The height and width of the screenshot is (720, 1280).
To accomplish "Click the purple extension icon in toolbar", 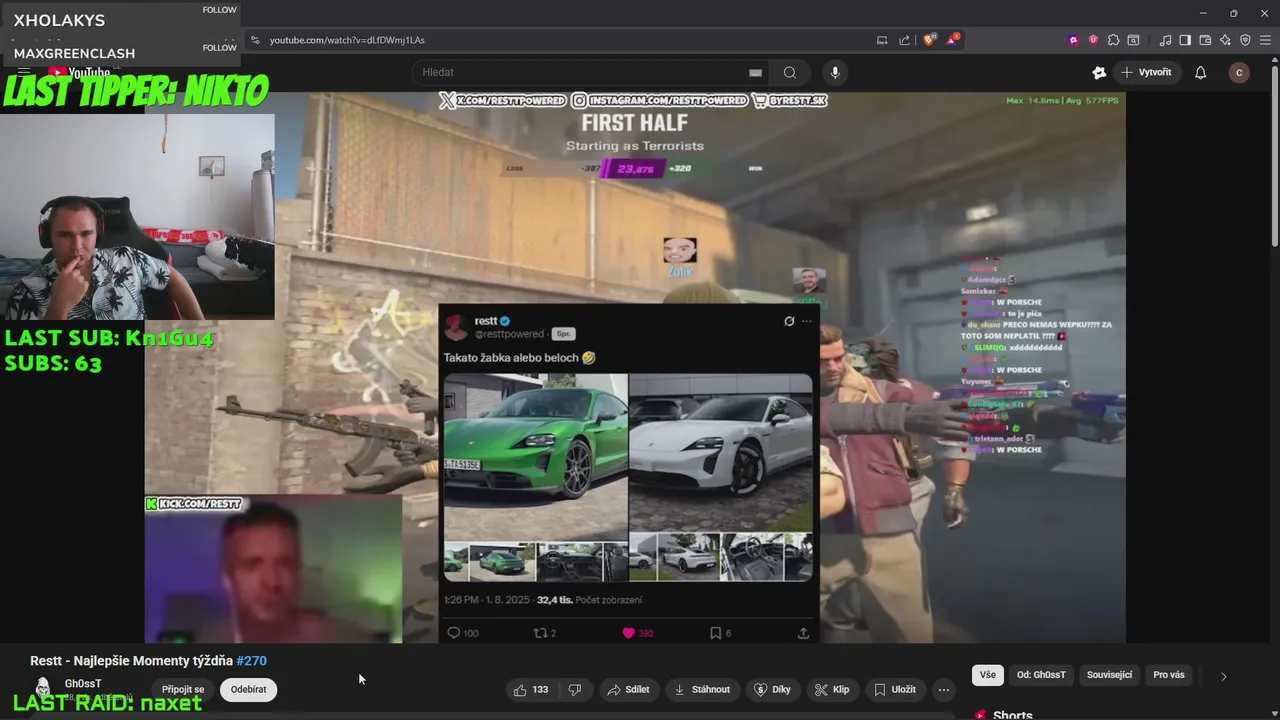I will pyautogui.click(x=1074, y=40).
